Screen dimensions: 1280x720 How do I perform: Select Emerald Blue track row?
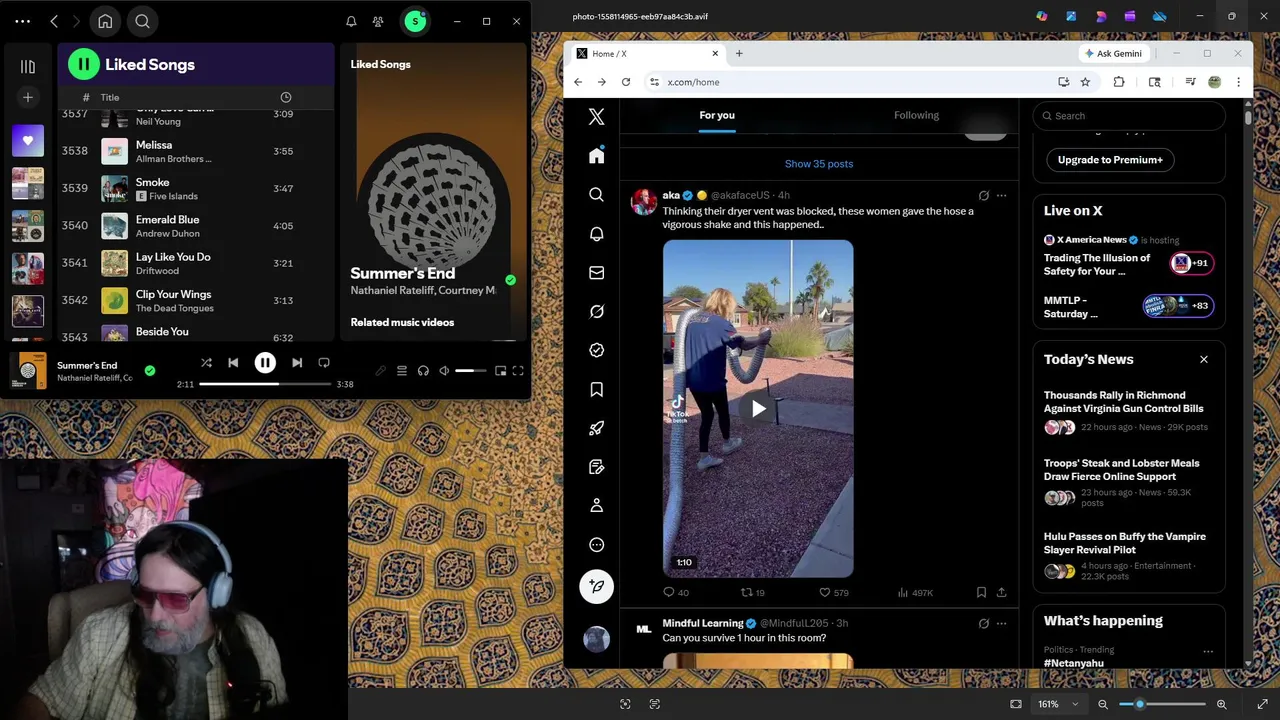point(195,226)
